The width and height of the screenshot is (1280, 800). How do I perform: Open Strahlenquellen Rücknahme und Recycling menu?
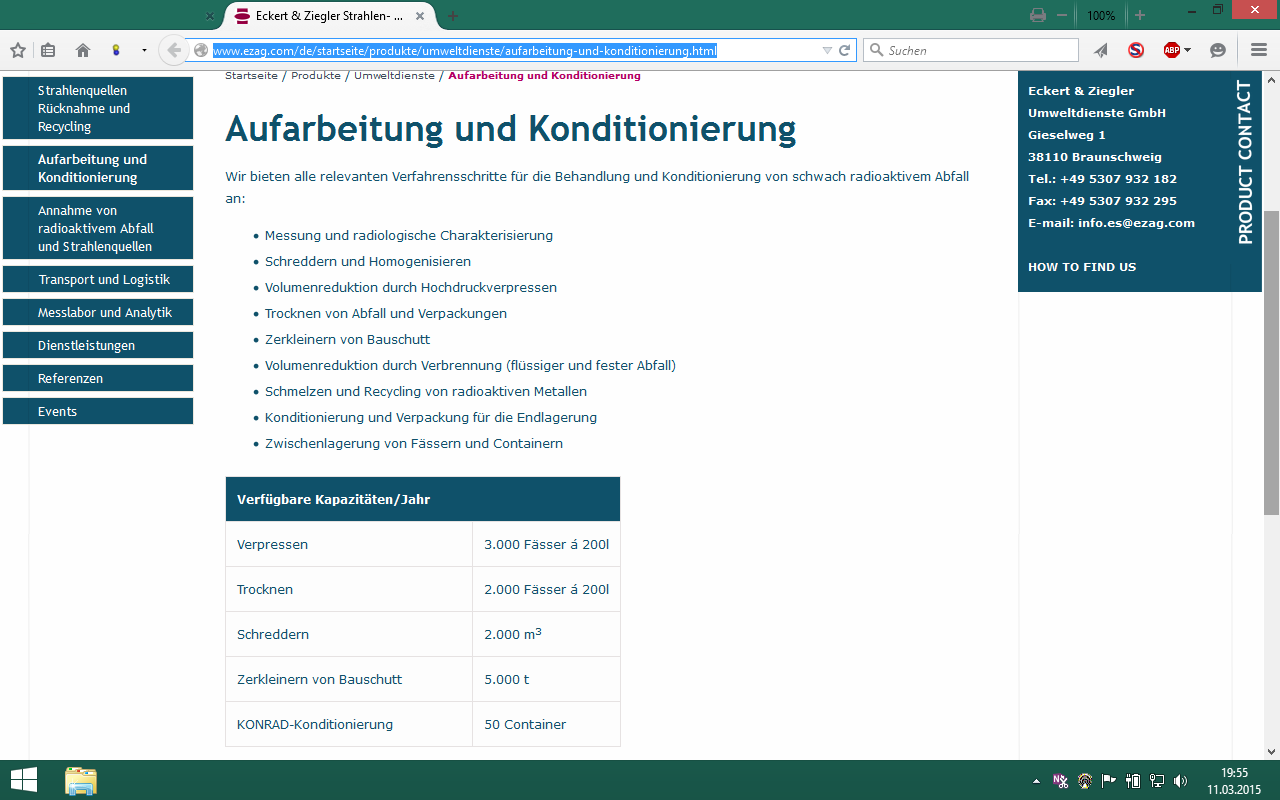pos(98,108)
